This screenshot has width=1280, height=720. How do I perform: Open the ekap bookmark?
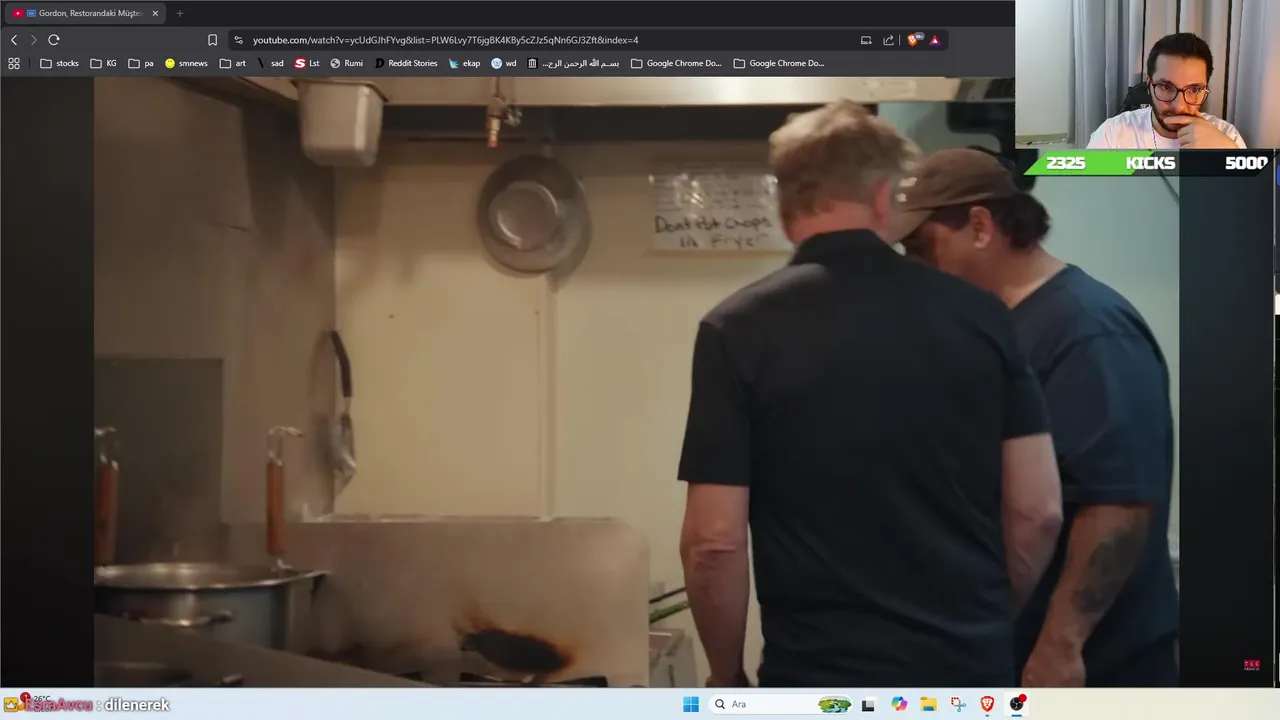tap(464, 63)
